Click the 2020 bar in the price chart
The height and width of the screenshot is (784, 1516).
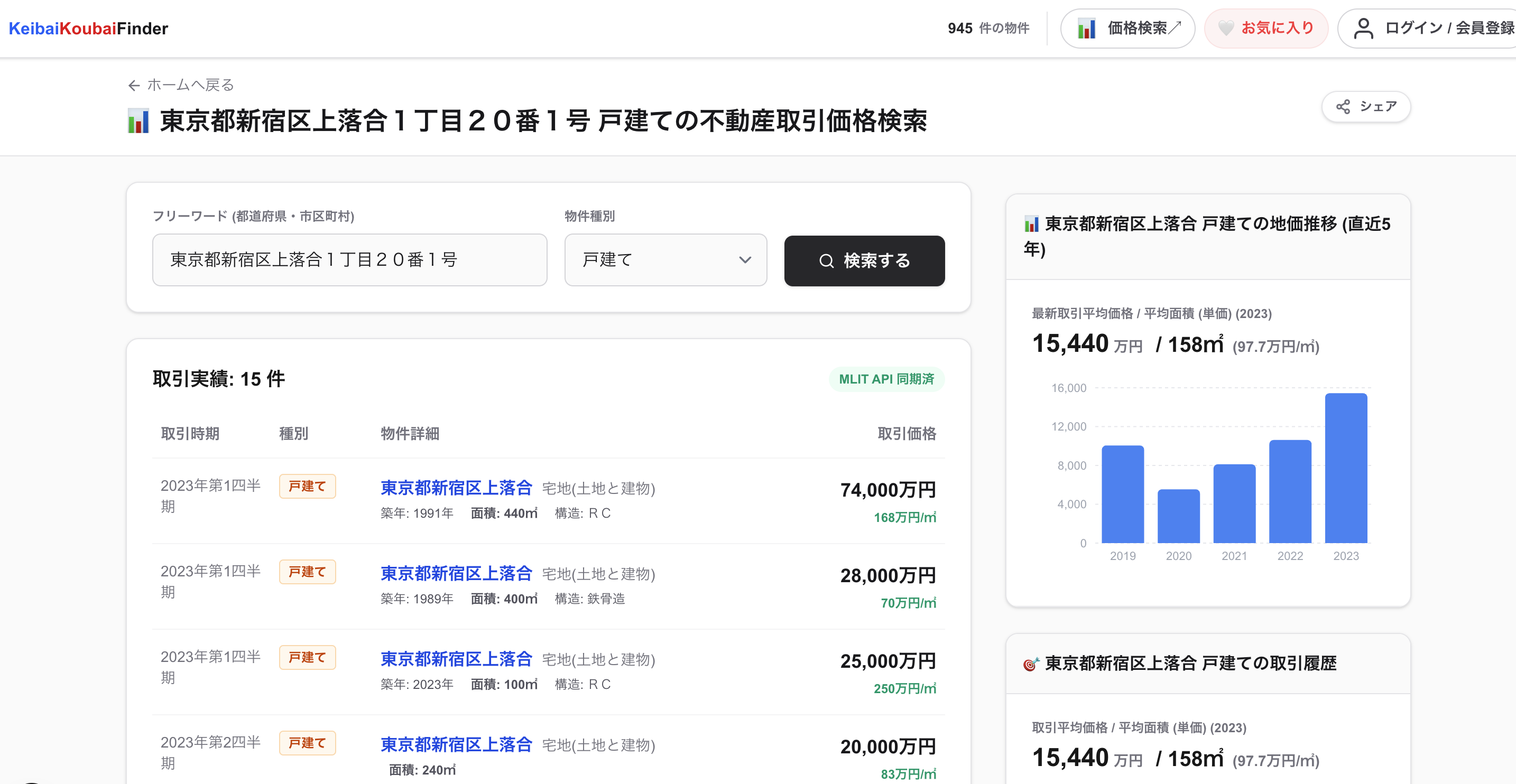pos(1178,516)
